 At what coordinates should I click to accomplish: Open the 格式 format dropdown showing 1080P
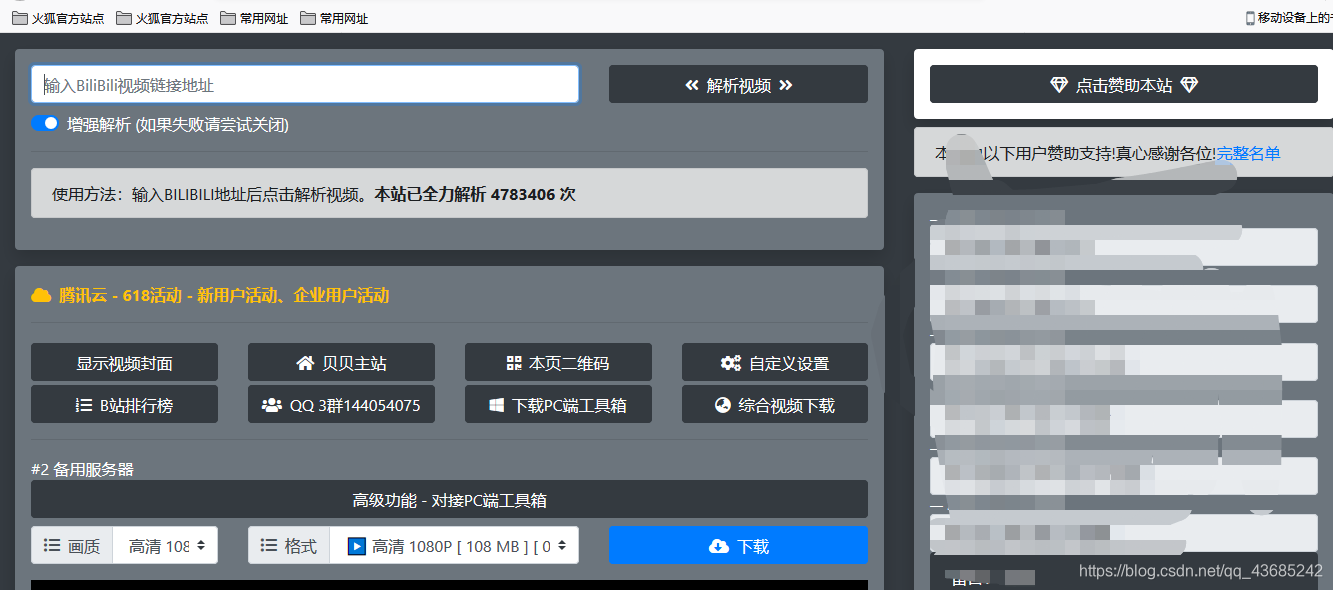point(454,545)
